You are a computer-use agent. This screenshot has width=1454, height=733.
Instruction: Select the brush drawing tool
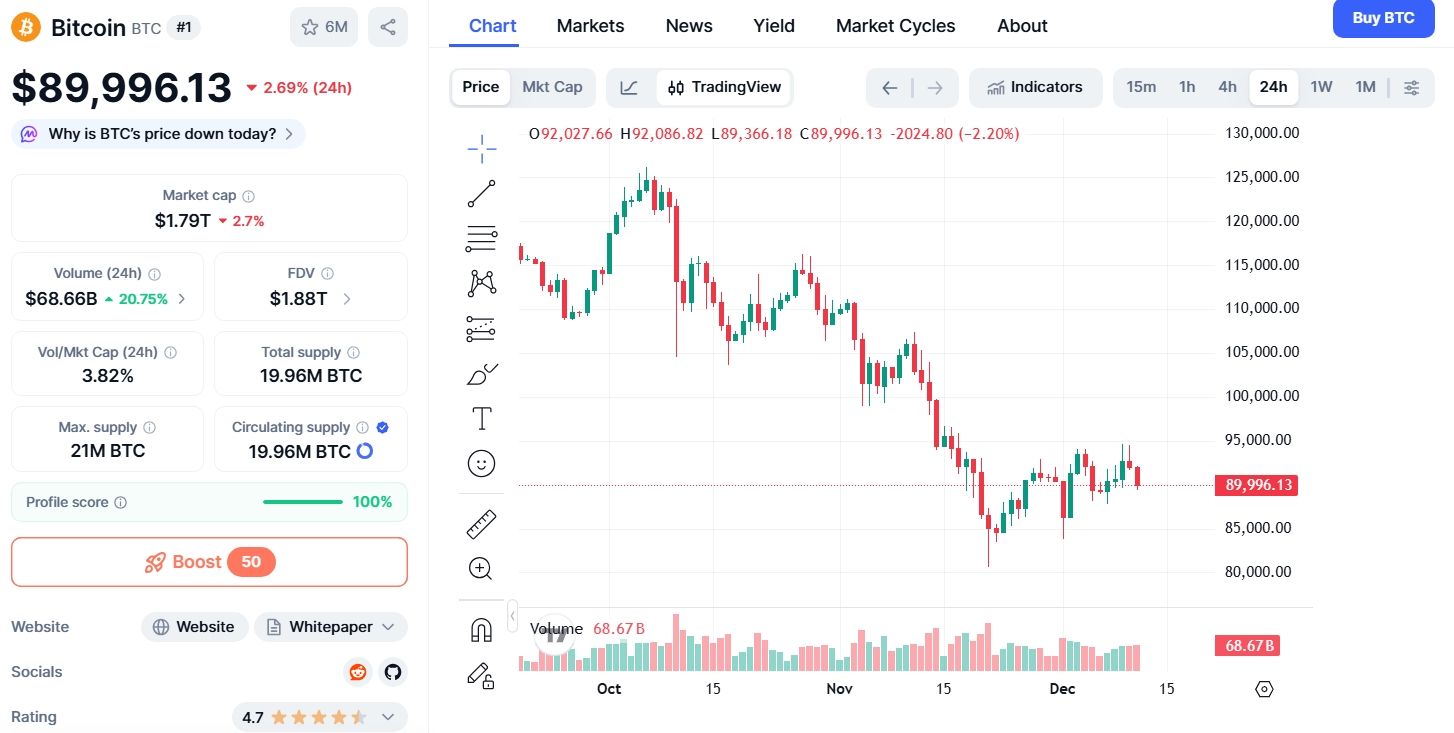coord(481,373)
